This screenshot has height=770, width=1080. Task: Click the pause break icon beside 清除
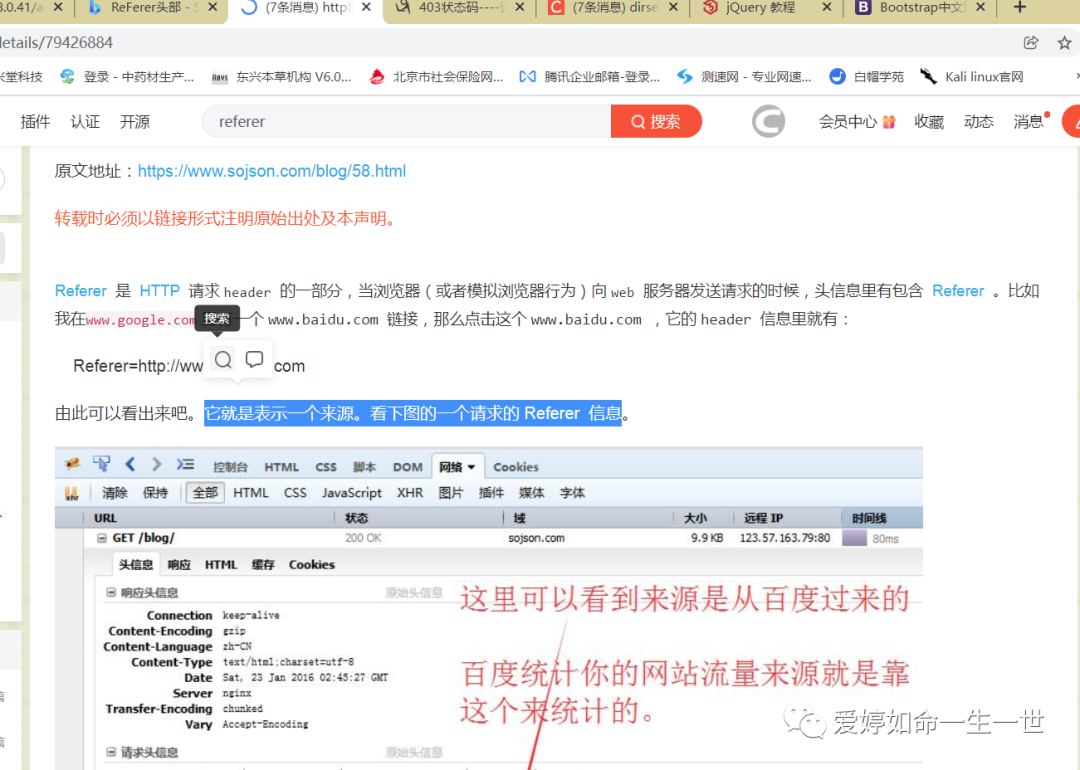[72, 493]
